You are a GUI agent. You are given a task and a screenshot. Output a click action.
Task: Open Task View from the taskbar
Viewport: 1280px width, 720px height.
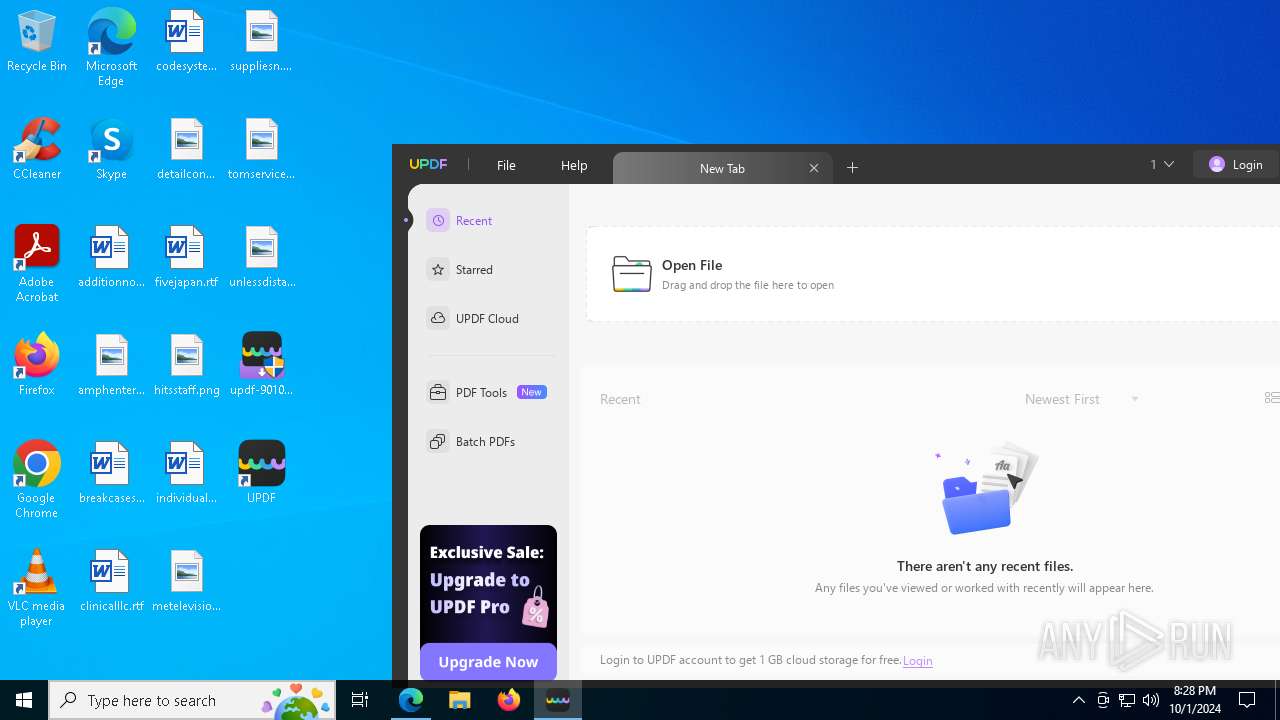[x=360, y=700]
